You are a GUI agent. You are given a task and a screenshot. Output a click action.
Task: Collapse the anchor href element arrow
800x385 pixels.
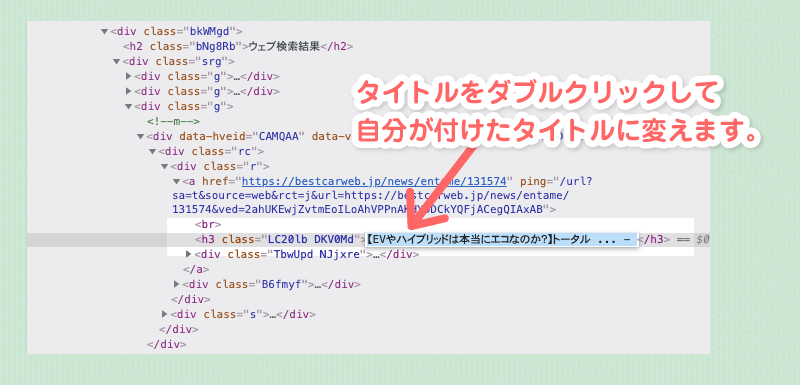(x=176, y=182)
